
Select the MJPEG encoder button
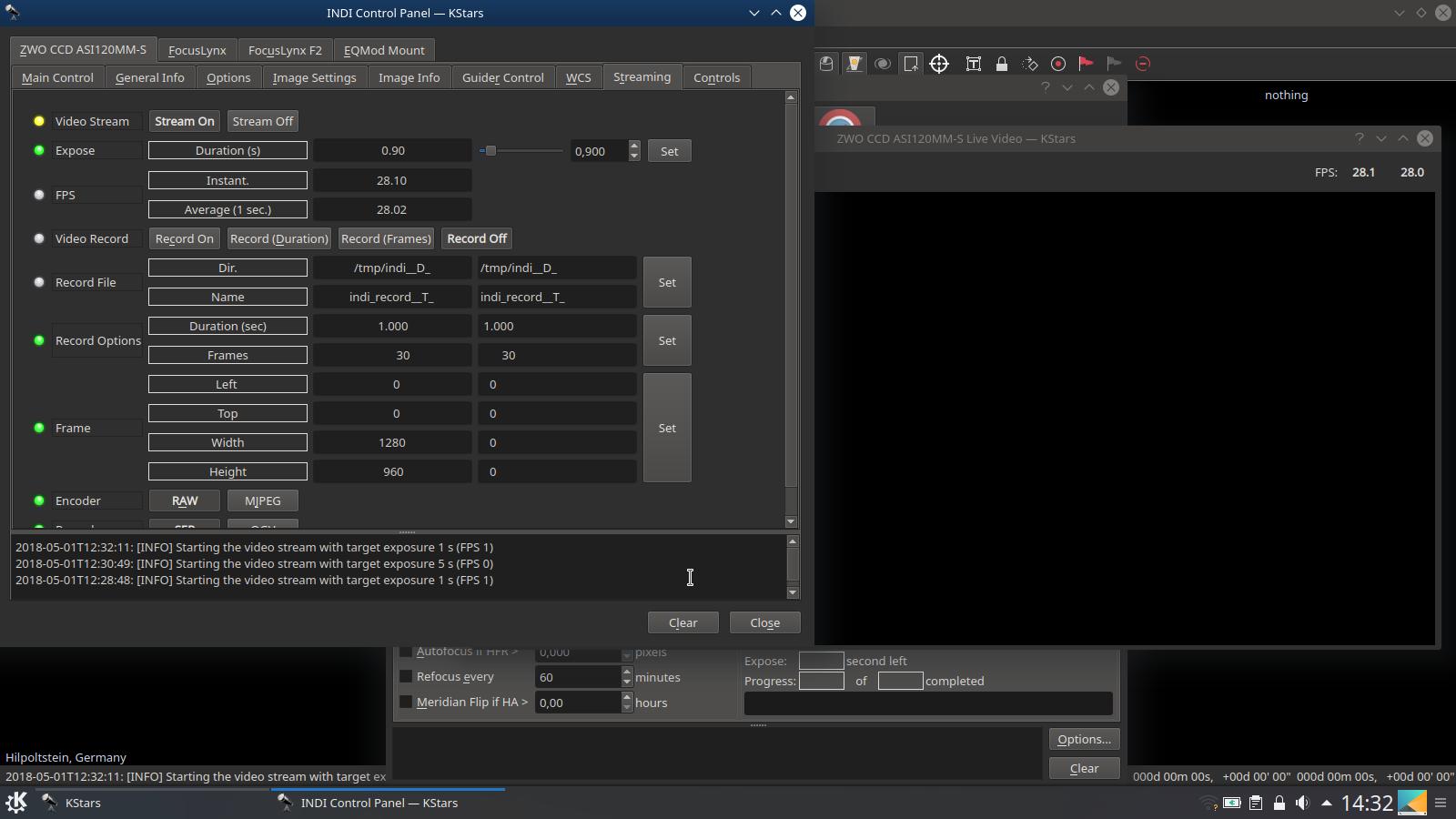click(262, 500)
